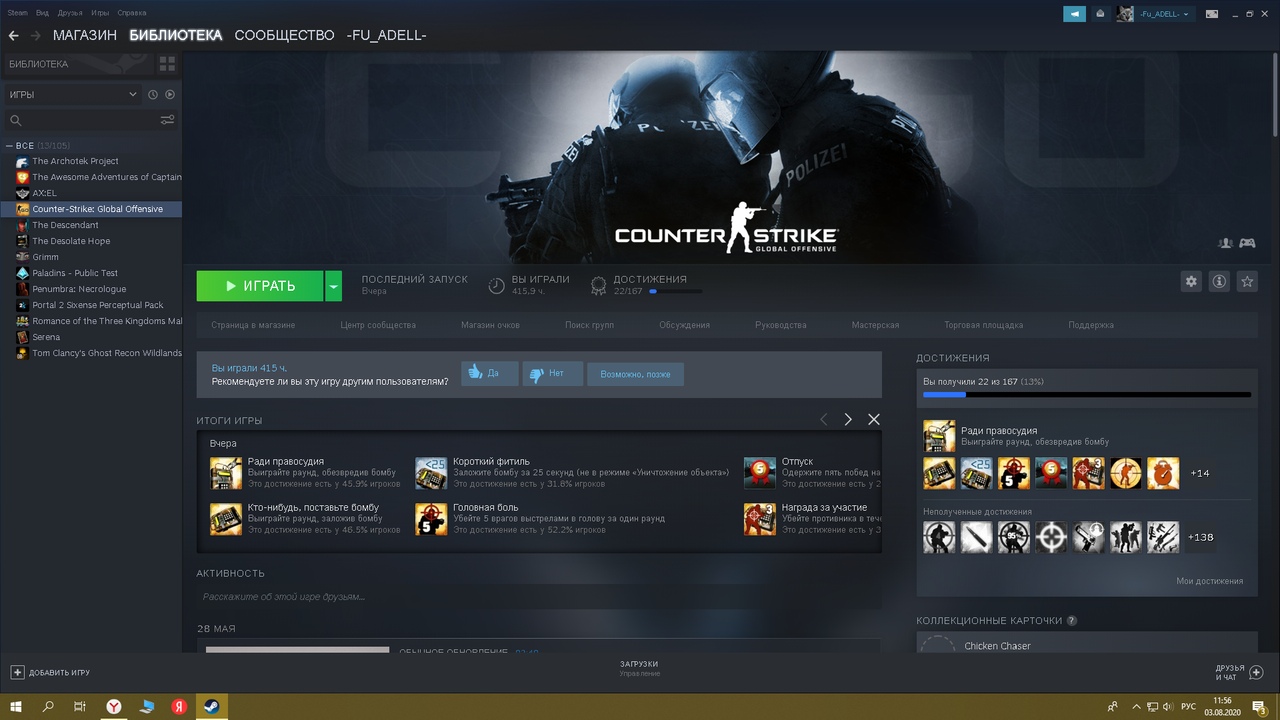Click the Головная боль achievement icon in summary
1280x720 pixels.
click(x=431, y=519)
